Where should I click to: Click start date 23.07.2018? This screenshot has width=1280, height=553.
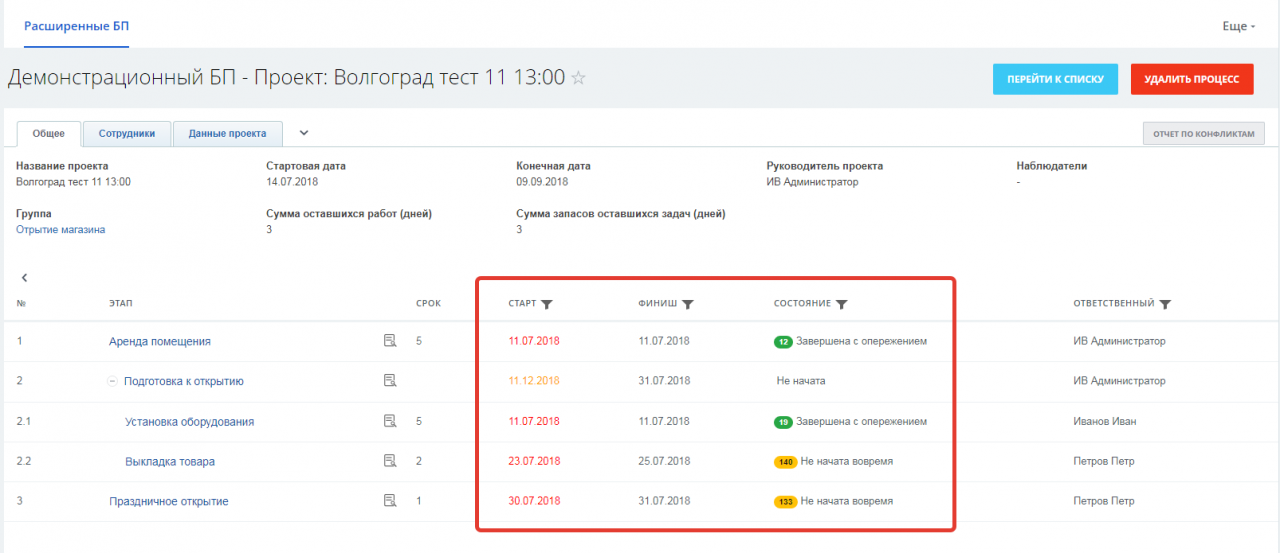click(534, 461)
